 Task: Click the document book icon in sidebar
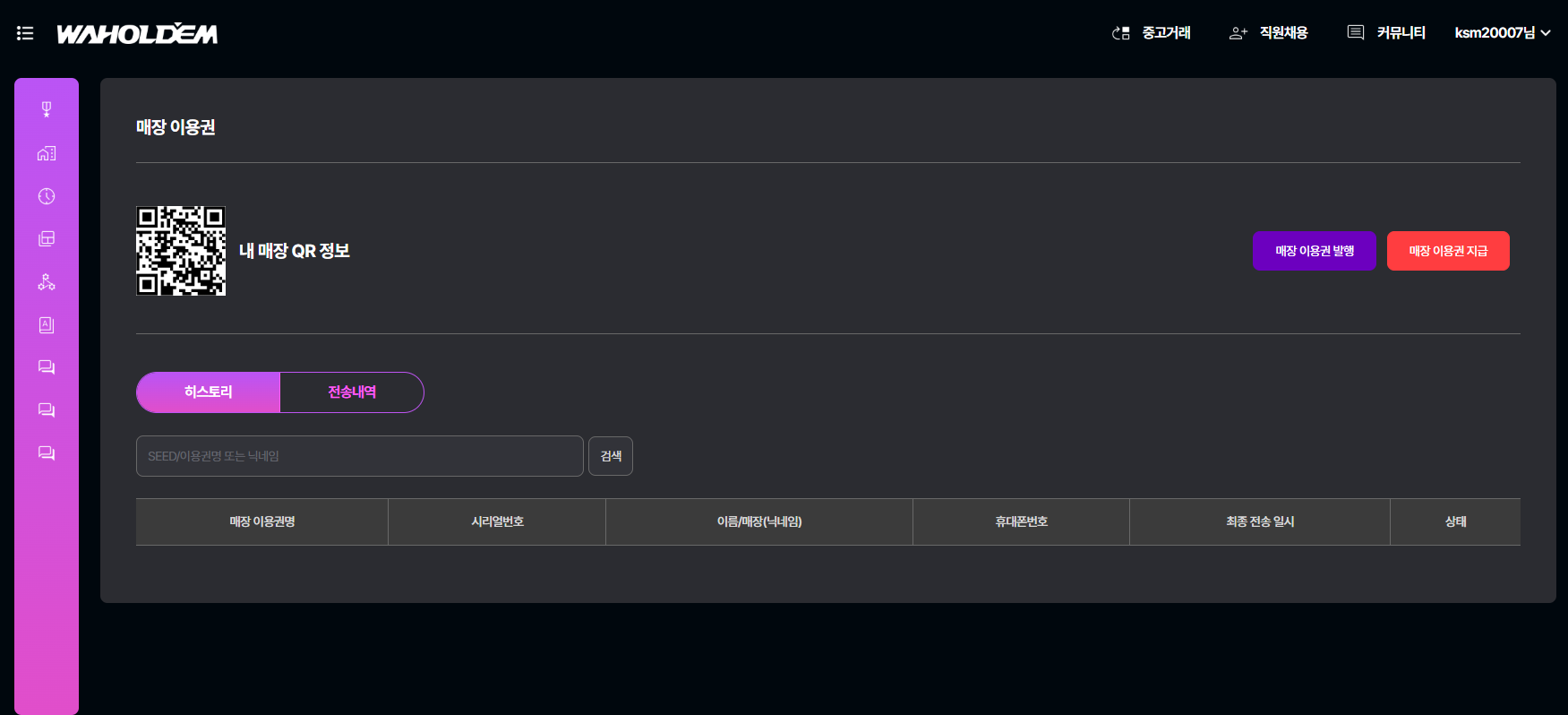click(47, 324)
